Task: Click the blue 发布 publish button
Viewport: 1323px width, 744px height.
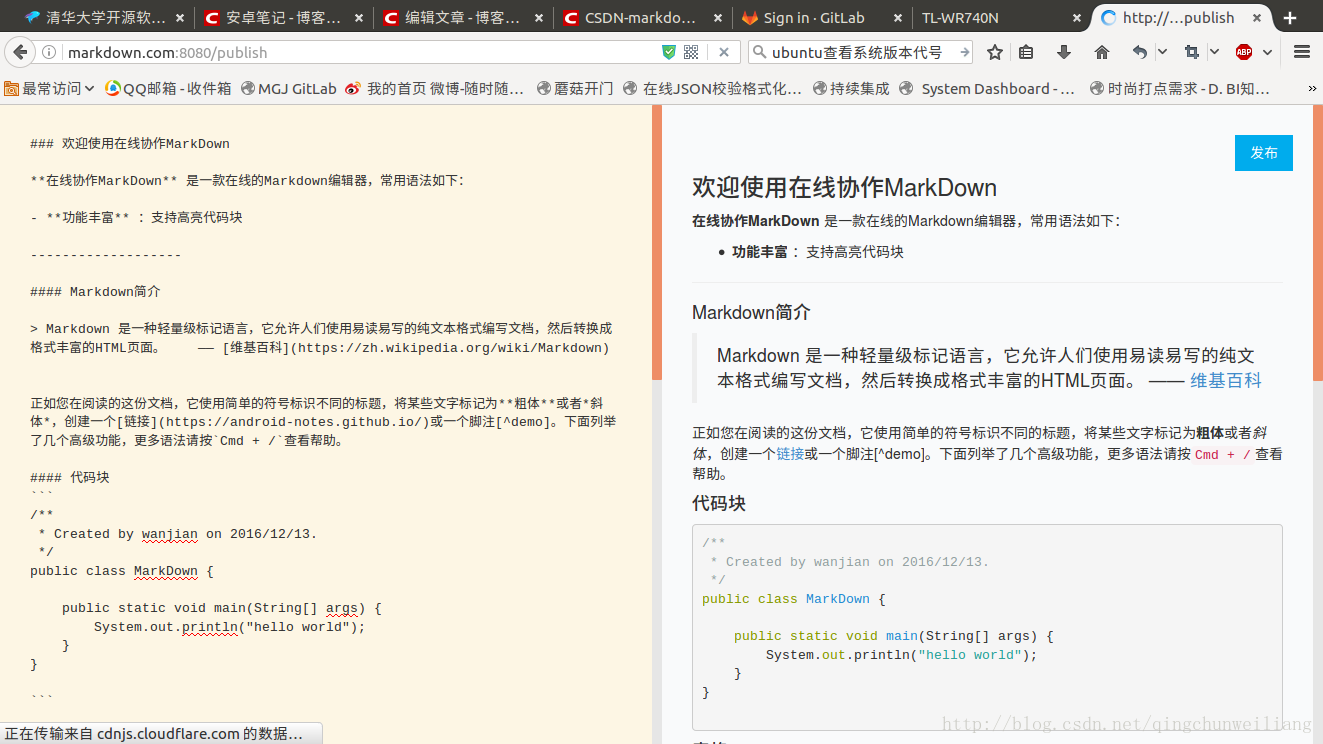Action: pyautogui.click(x=1264, y=153)
